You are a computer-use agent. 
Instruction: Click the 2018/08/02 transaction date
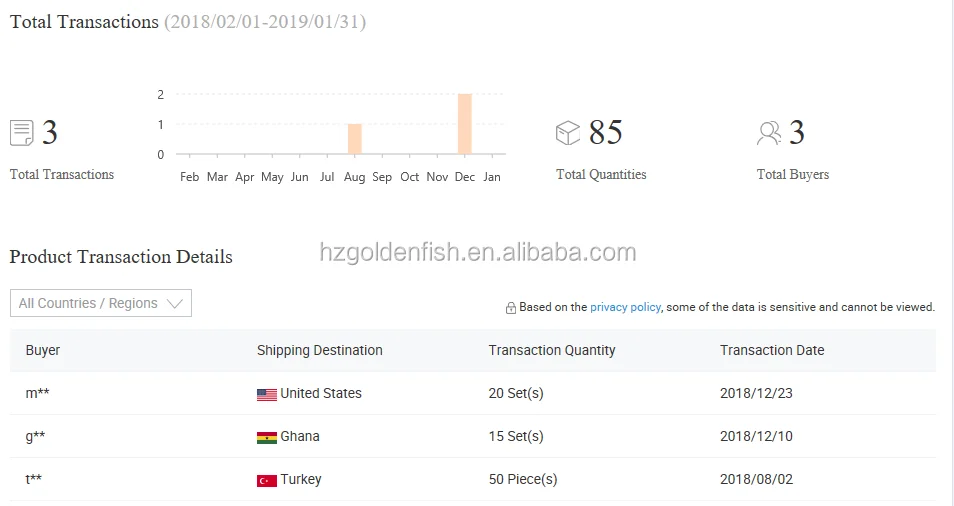[756, 479]
